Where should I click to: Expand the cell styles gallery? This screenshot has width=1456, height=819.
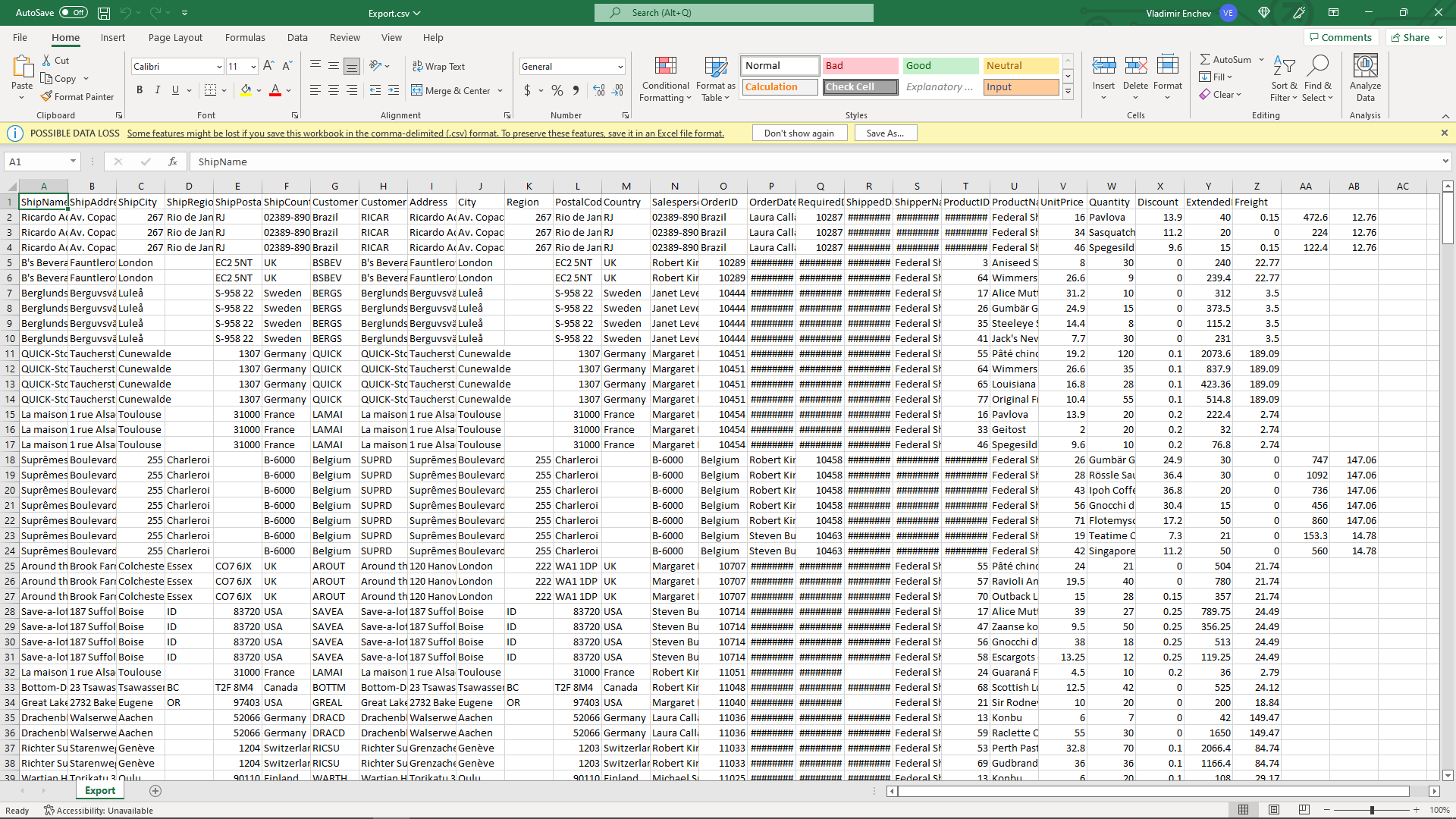(1068, 93)
